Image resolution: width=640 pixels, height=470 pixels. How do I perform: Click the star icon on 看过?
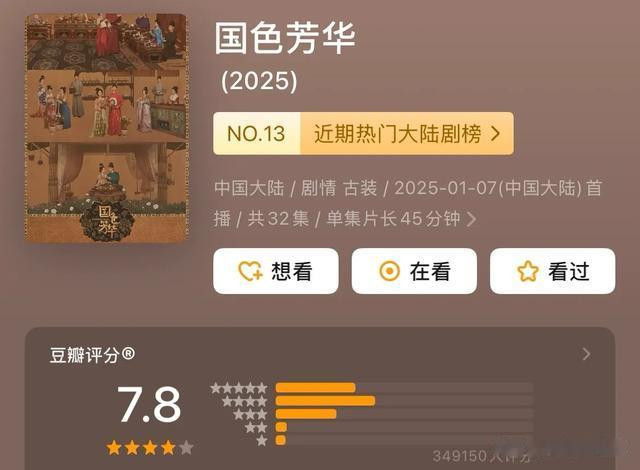tap(527, 271)
